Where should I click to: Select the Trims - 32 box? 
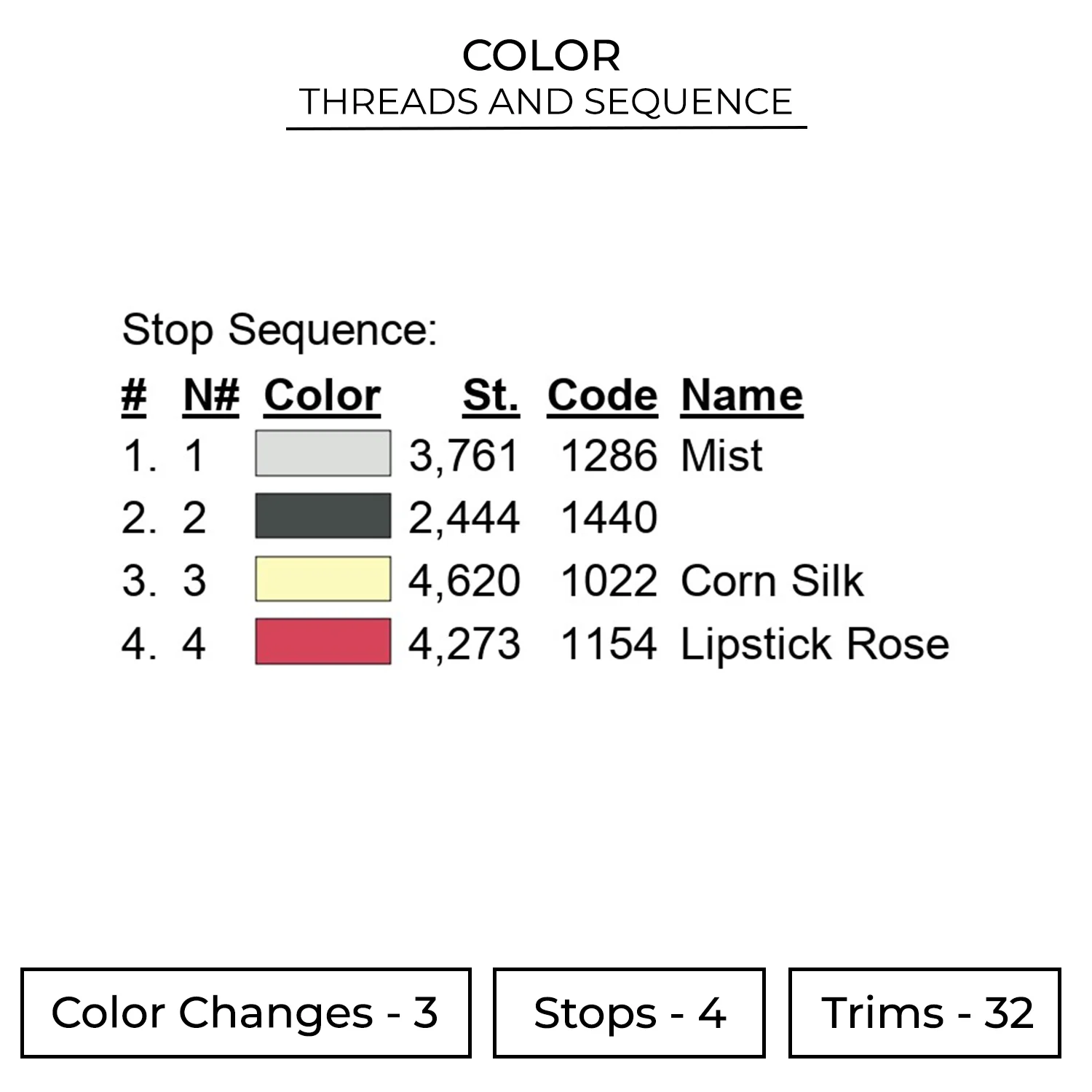pyautogui.click(x=925, y=1013)
